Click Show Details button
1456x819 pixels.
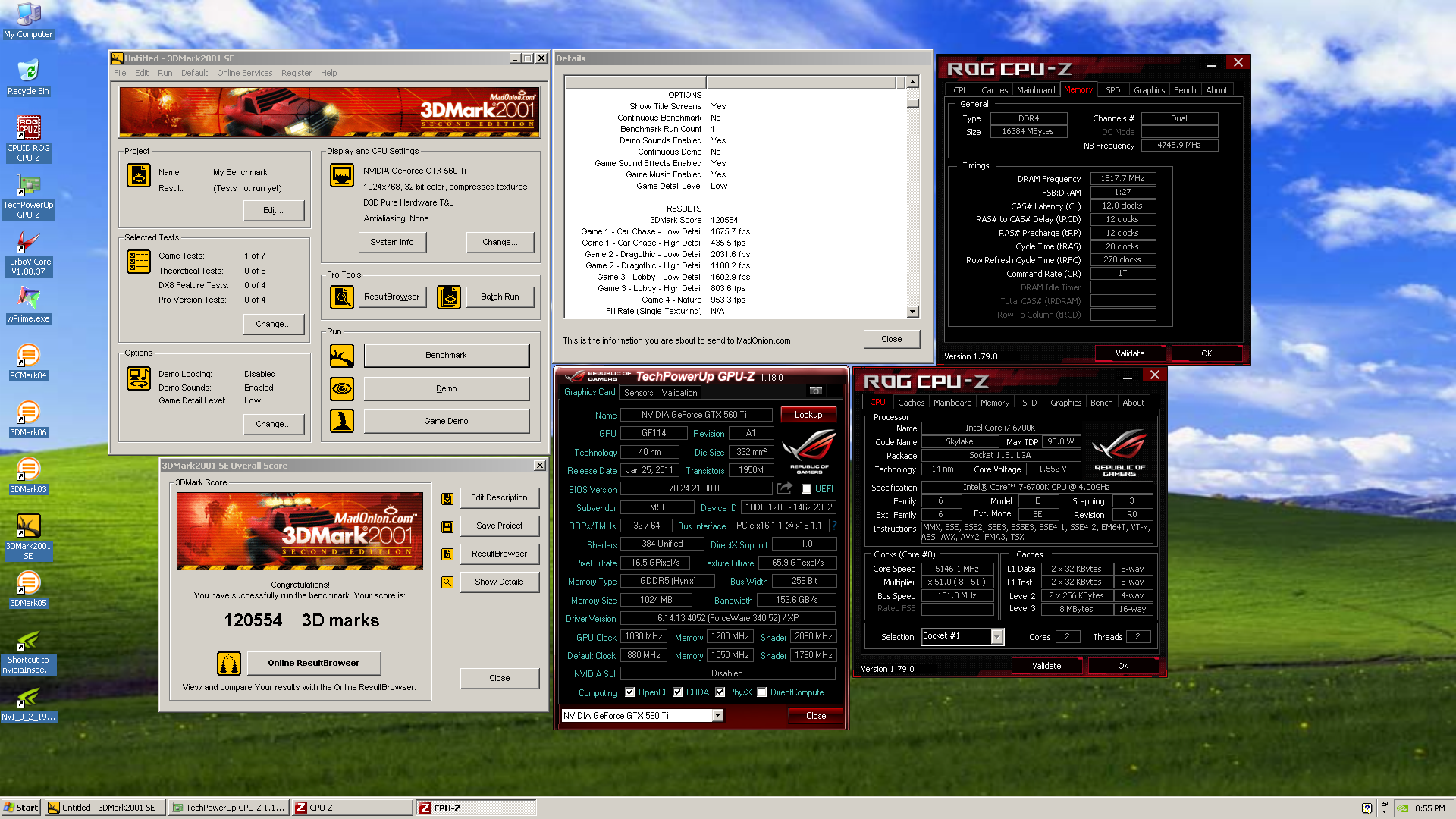point(499,582)
